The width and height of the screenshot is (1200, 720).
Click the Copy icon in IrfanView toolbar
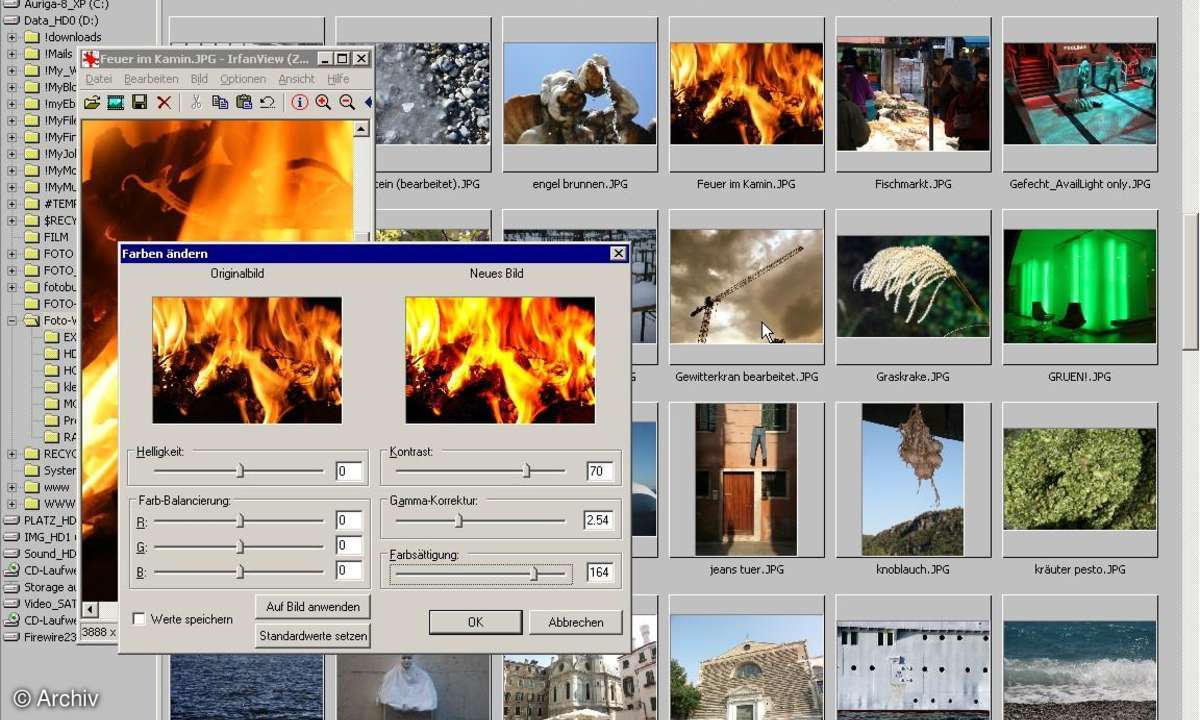(x=220, y=102)
